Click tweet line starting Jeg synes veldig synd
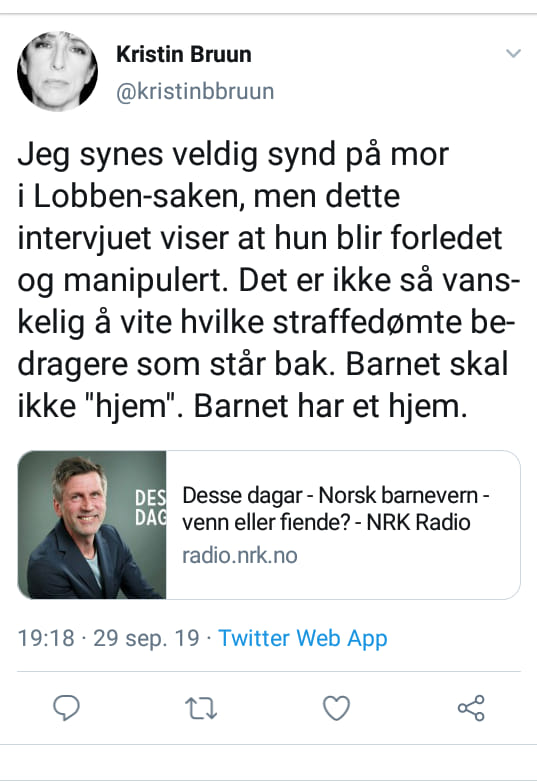Image resolution: width=537 pixels, height=782 pixels. [x=233, y=155]
